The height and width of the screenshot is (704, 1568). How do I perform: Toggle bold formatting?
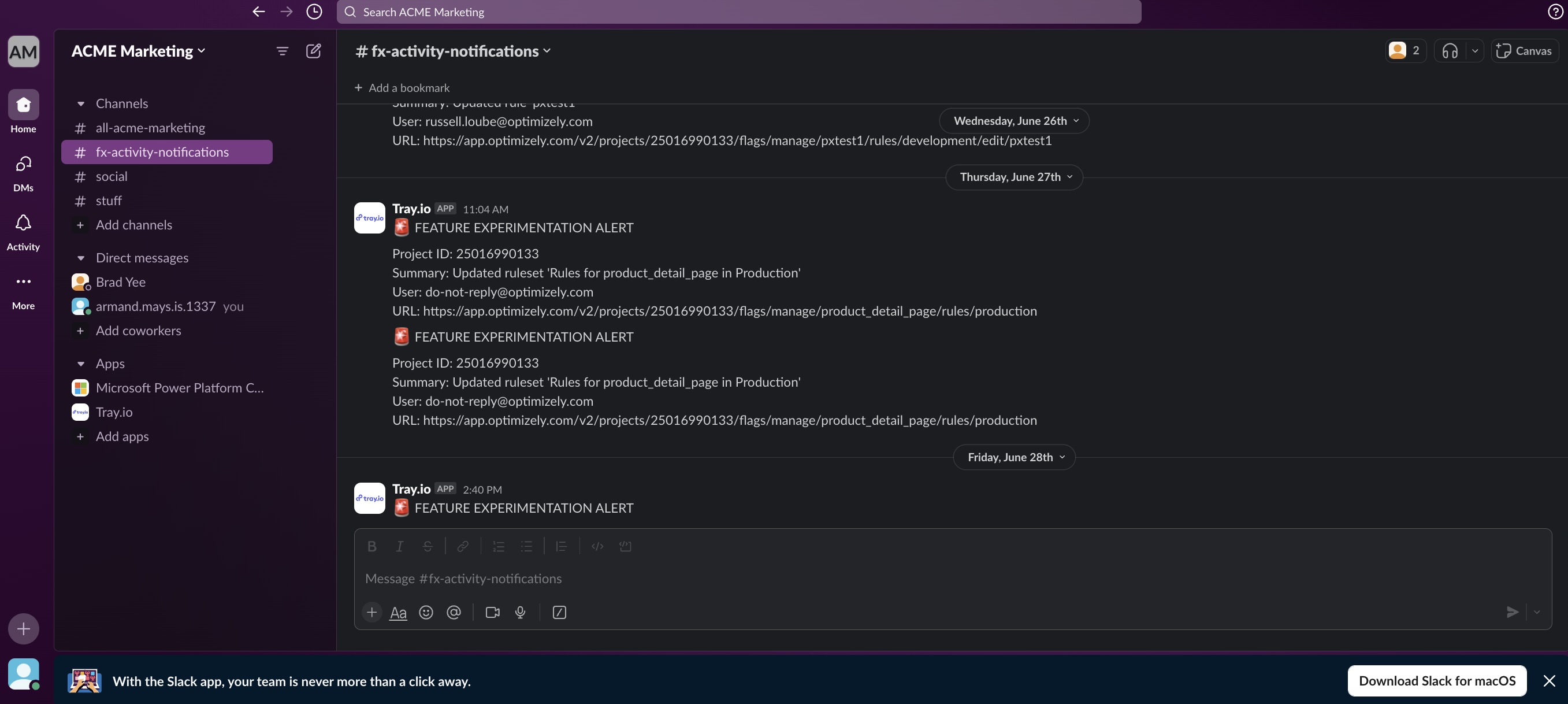coord(372,546)
